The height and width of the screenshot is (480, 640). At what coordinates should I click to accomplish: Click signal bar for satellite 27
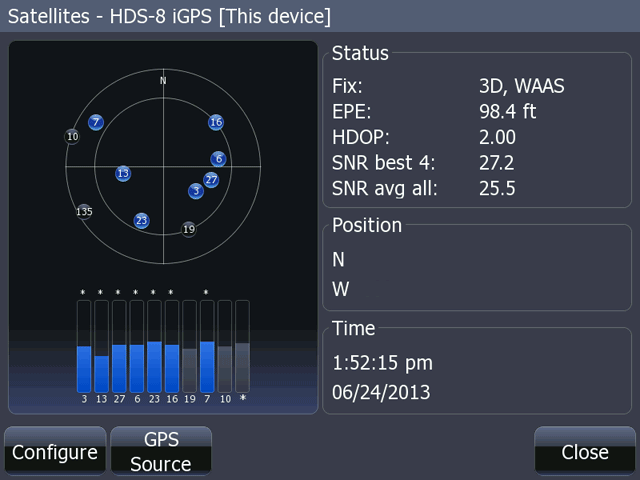coord(119,347)
